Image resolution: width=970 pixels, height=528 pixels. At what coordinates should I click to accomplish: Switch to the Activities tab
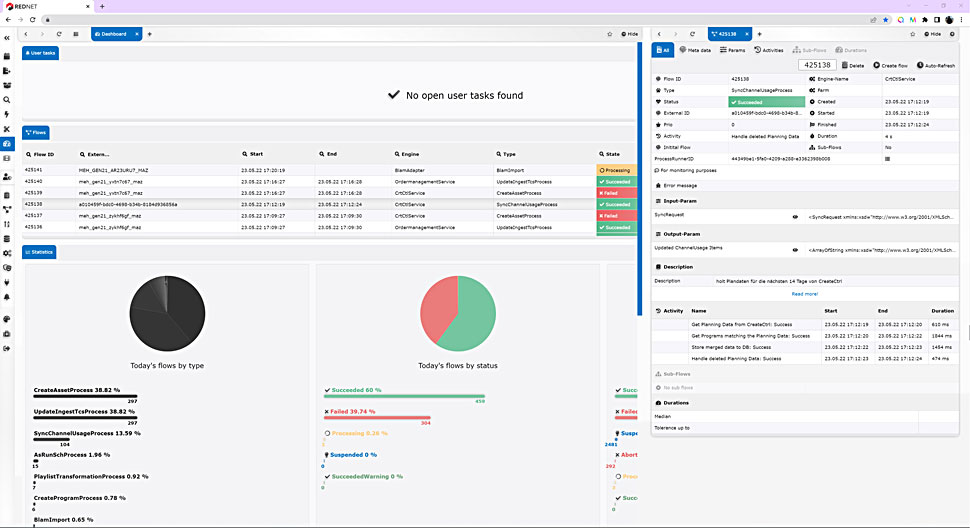point(769,50)
